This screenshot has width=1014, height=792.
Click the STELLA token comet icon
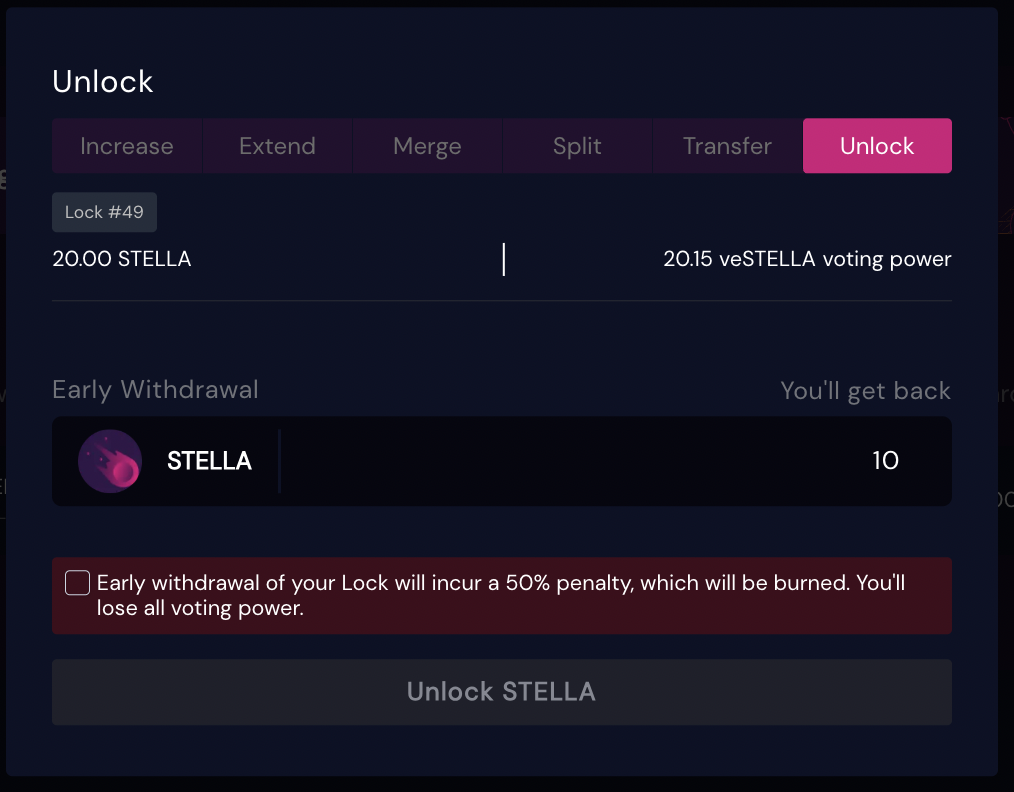[x=110, y=461]
